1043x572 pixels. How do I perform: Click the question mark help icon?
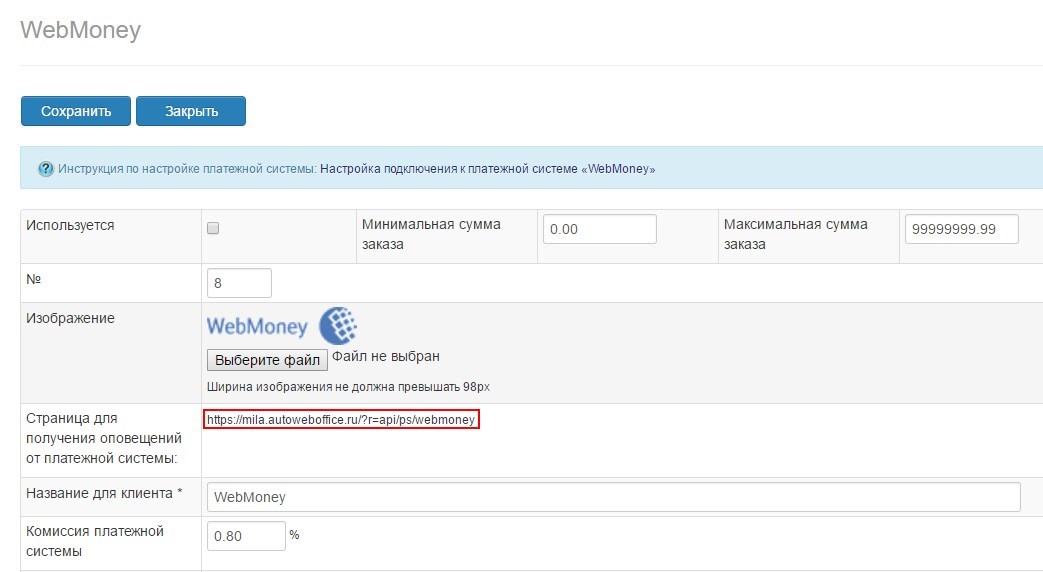[x=45, y=169]
